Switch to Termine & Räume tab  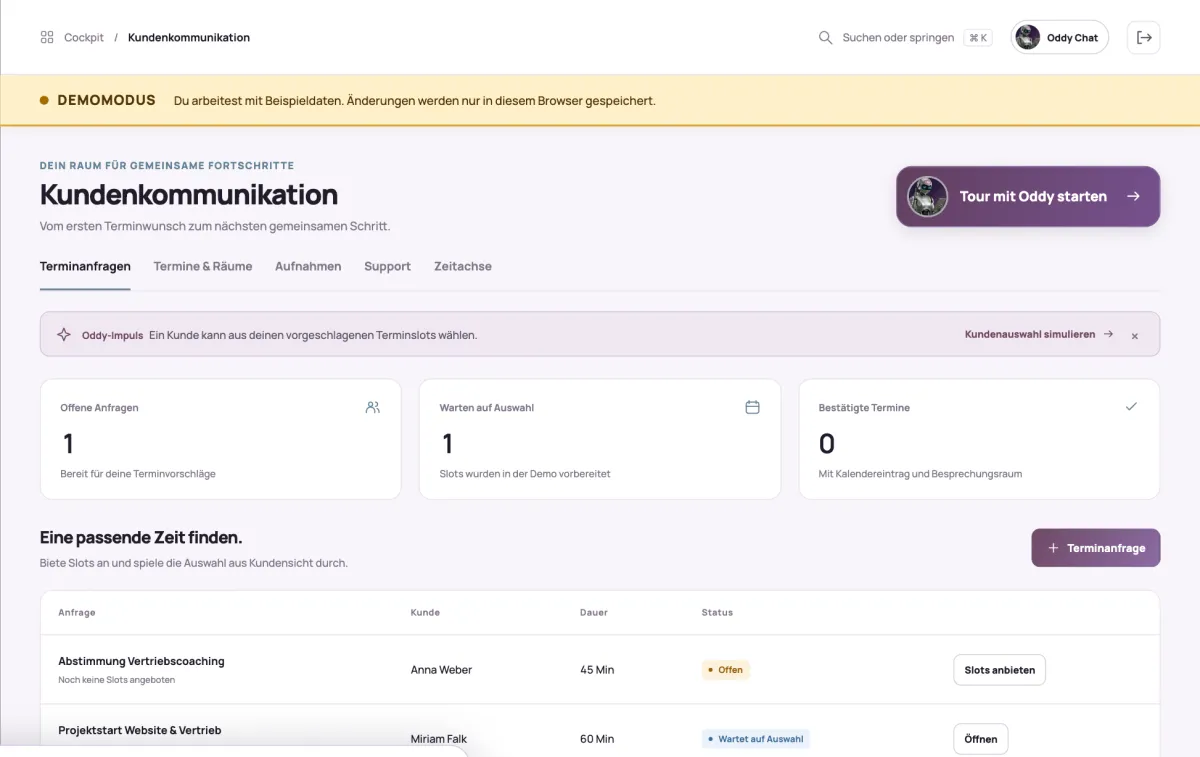(203, 267)
